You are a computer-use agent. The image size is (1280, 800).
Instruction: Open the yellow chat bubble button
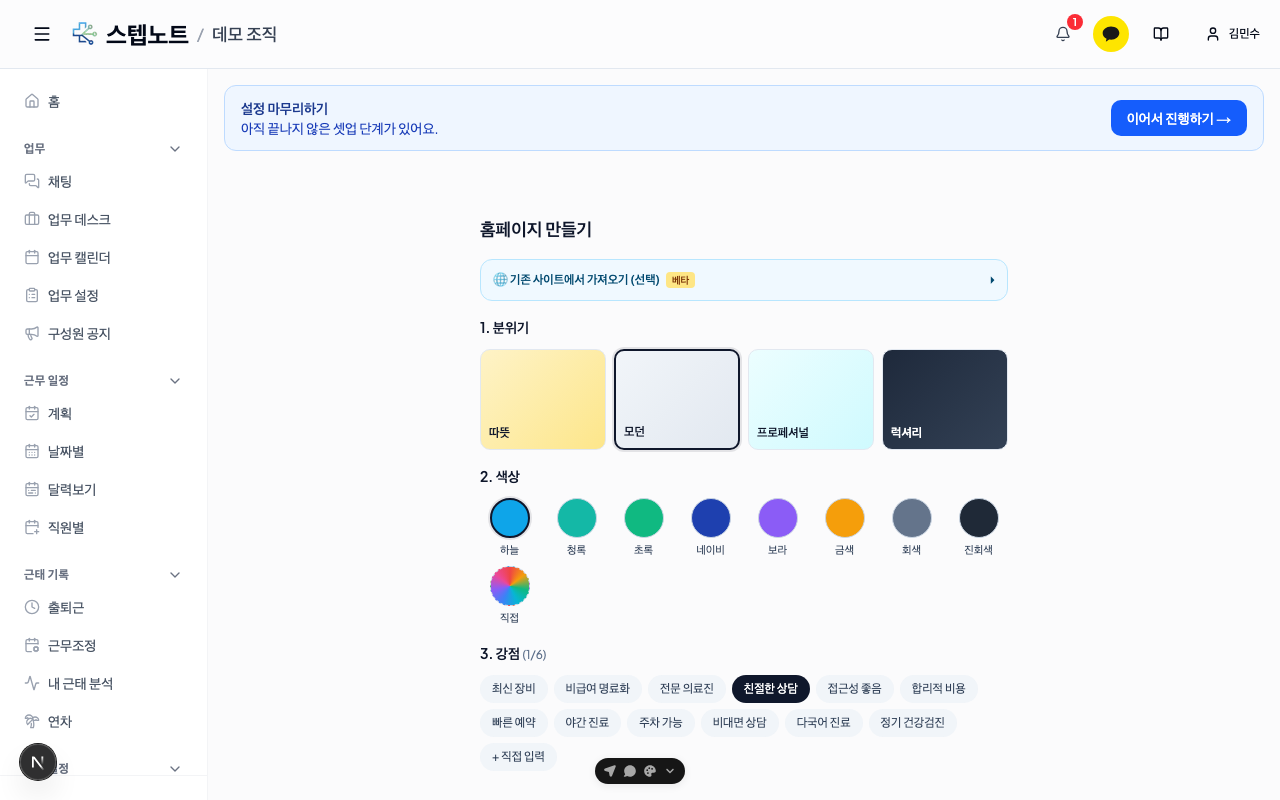pos(1111,34)
